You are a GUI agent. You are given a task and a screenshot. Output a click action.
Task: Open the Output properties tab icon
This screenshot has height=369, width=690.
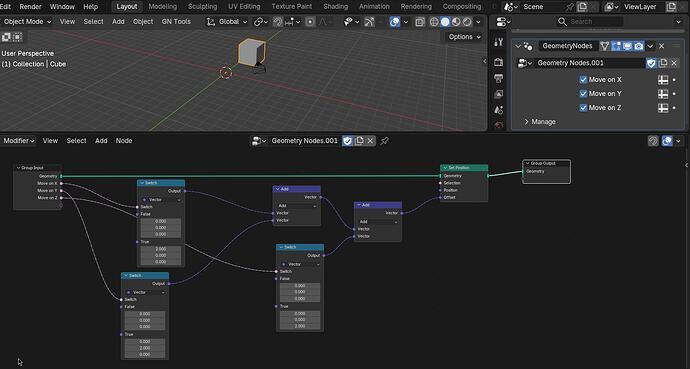pos(499,78)
